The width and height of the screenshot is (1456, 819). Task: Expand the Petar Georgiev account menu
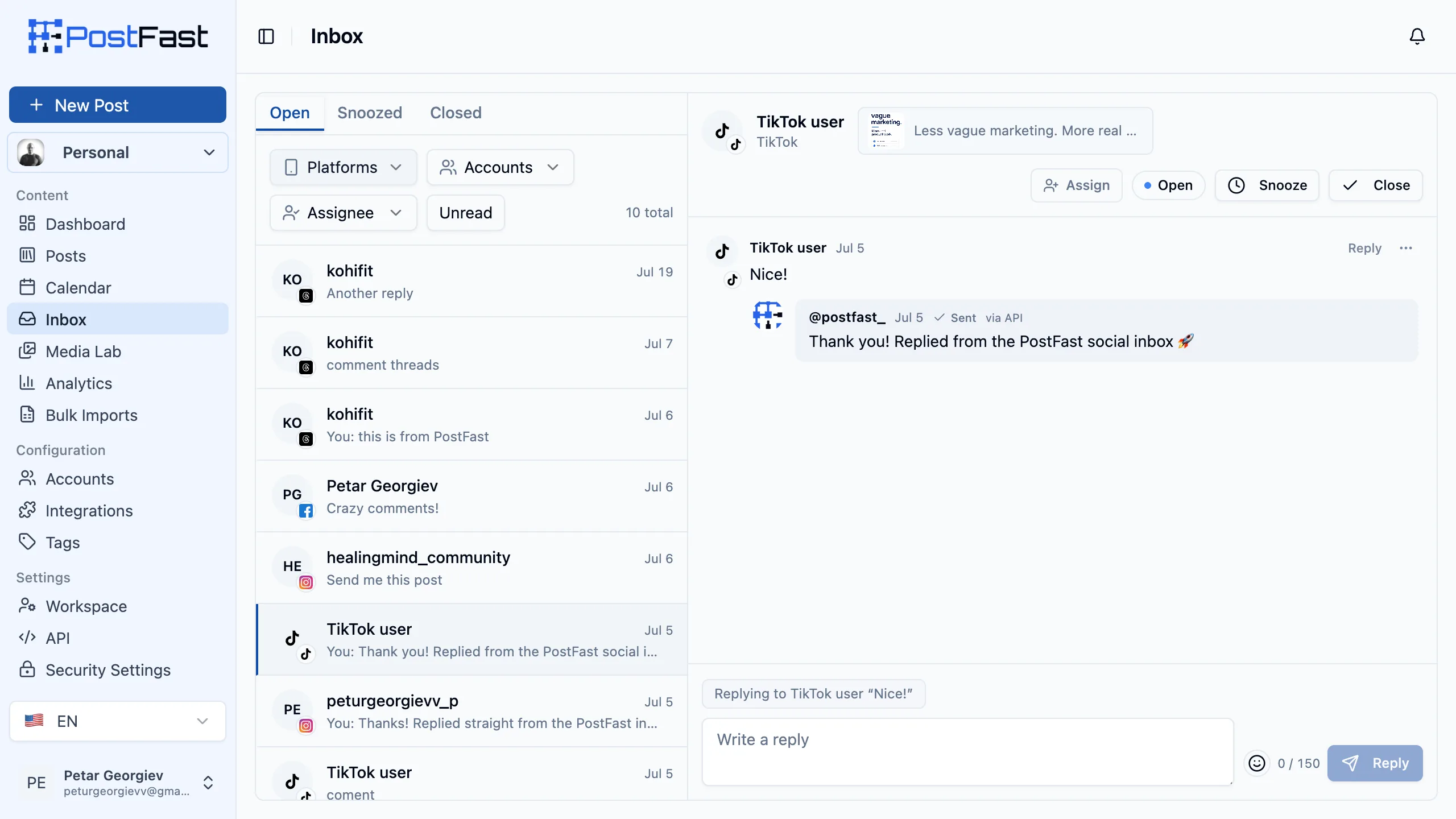(x=118, y=783)
